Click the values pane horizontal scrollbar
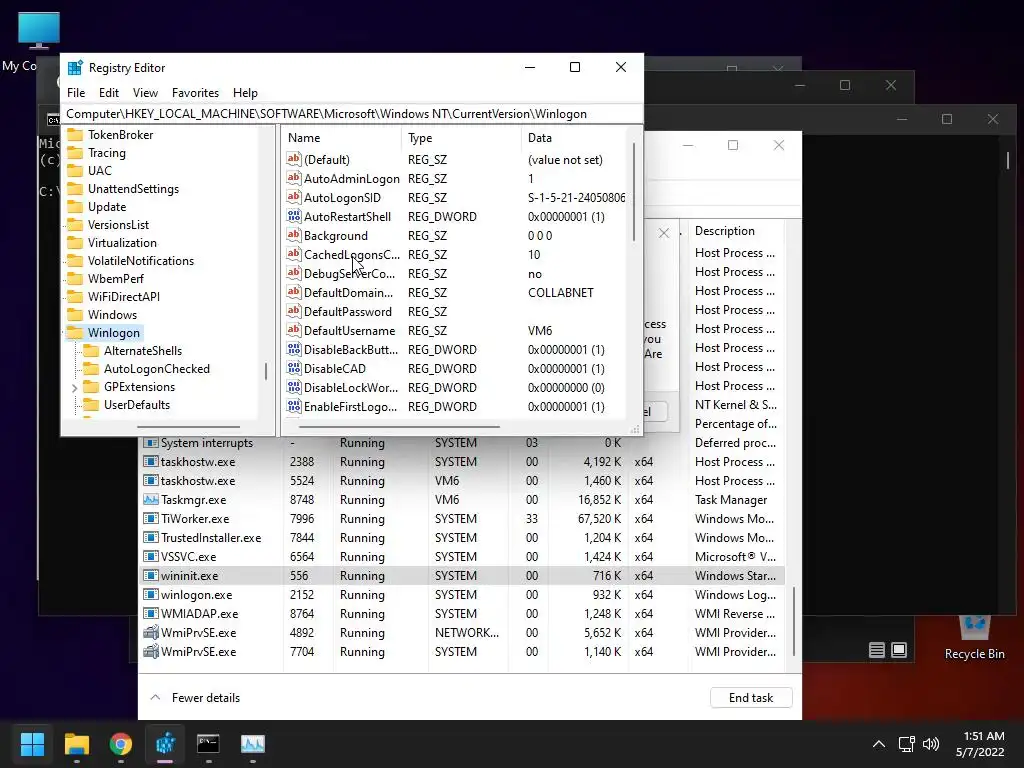This screenshot has width=1024, height=768. pos(399,427)
